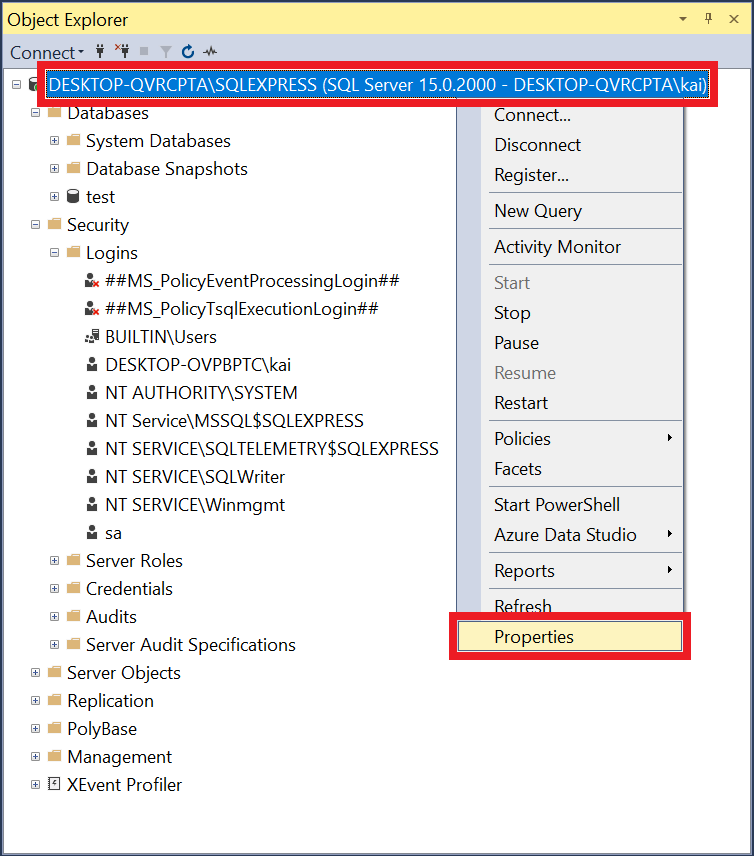This screenshot has width=754, height=856.
Task: Click the ##MS_PolicyTsqlExecutionLogin## disabled login icon
Action: pos(92,309)
